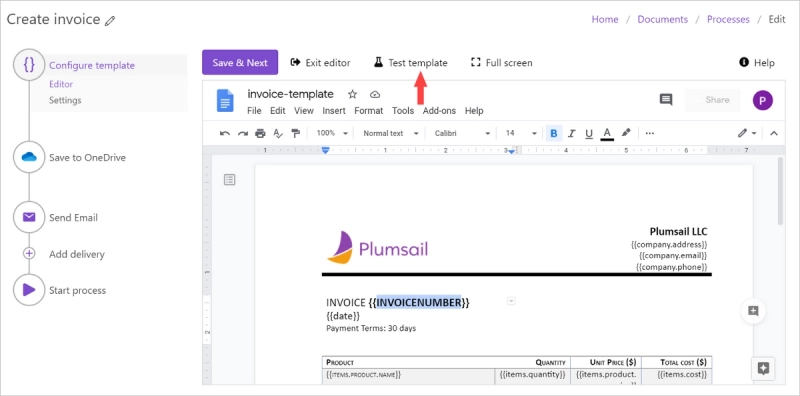Expand the Normal text style dropdown
Image resolution: width=800 pixels, height=396 pixels.
(x=391, y=133)
